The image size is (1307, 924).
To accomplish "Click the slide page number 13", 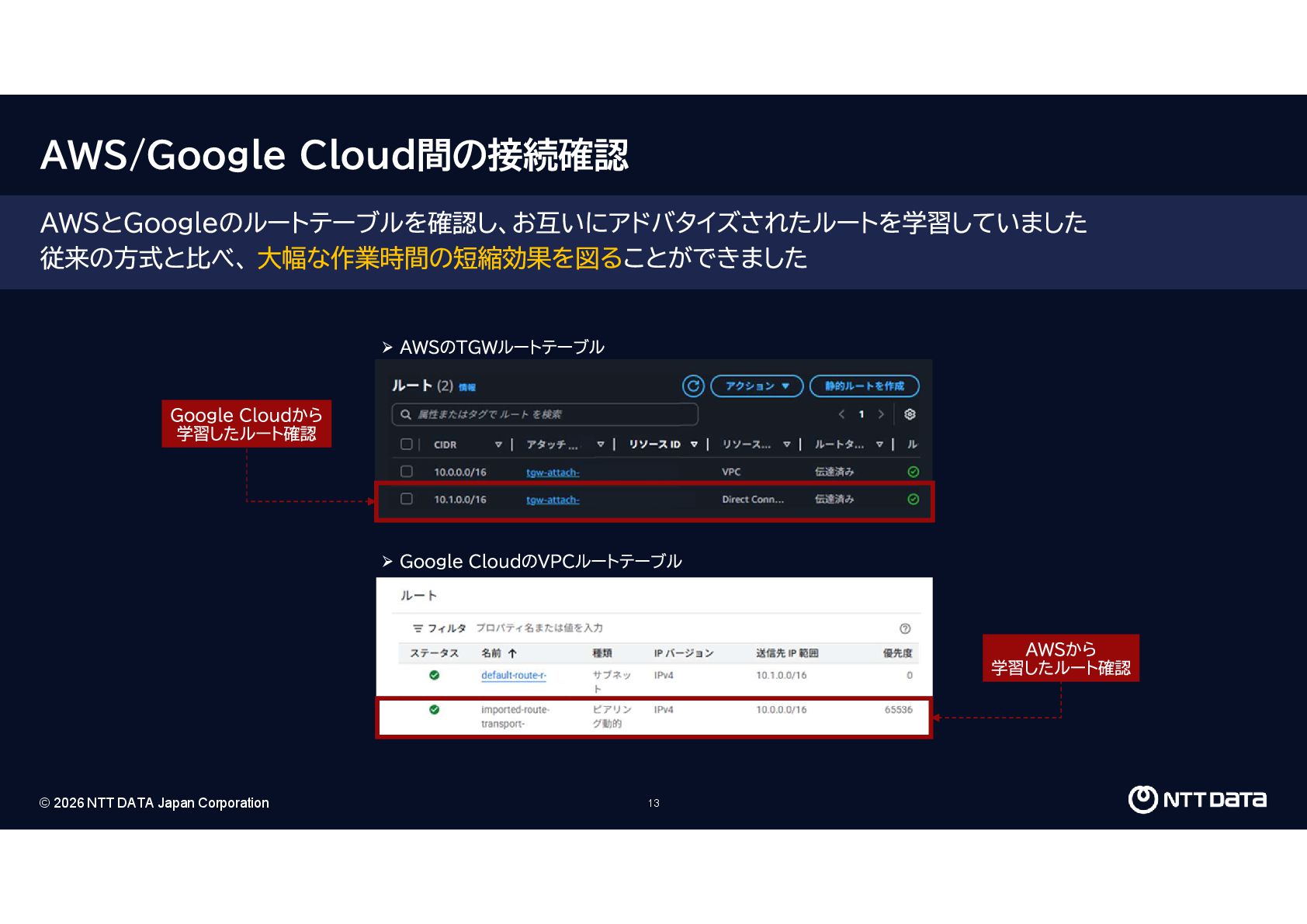I will [x=653, y=803].
